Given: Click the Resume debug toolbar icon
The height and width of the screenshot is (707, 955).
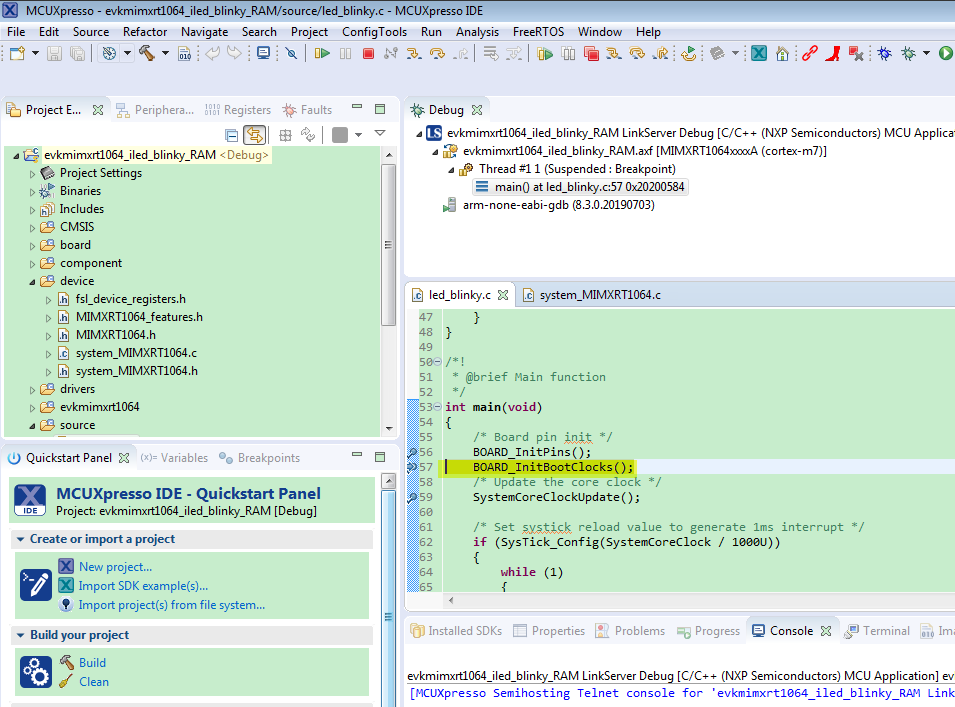Looking at the screenshot, I should click(x=322, y=53).
